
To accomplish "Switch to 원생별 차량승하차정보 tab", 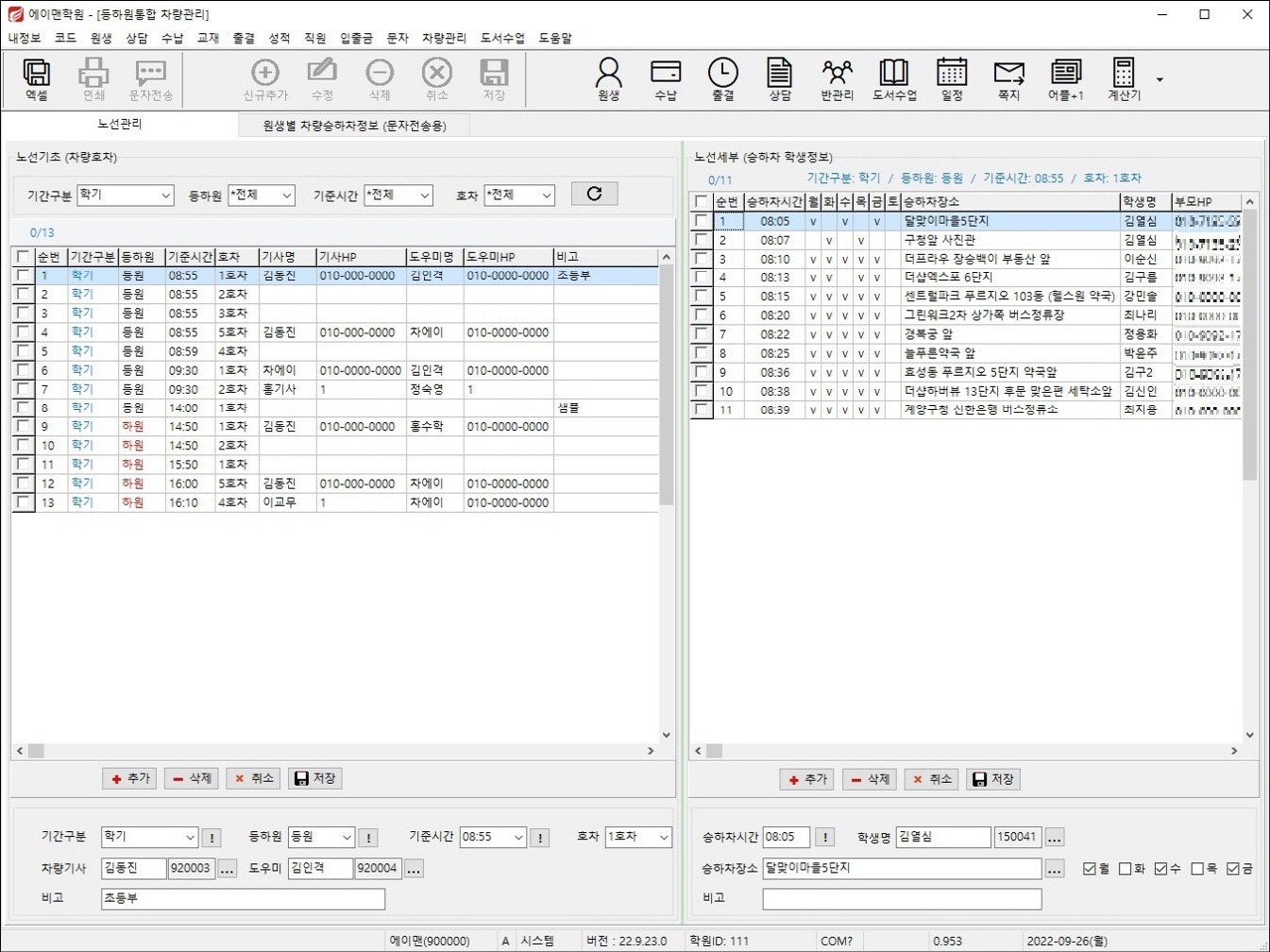I will (x=354, y=126).
